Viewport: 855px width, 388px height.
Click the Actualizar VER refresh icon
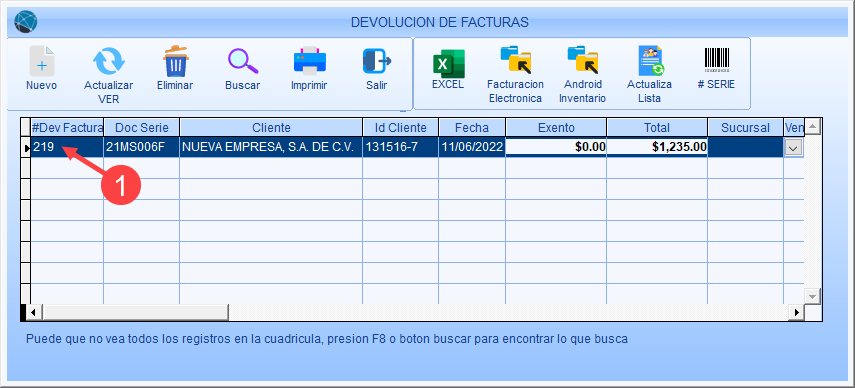point(109,61)
